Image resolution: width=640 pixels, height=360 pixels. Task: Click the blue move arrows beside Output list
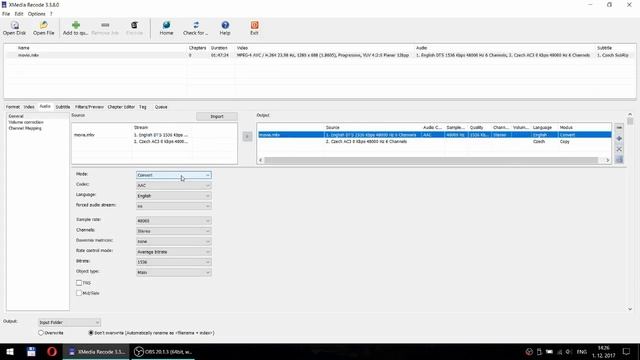(619, 139)
